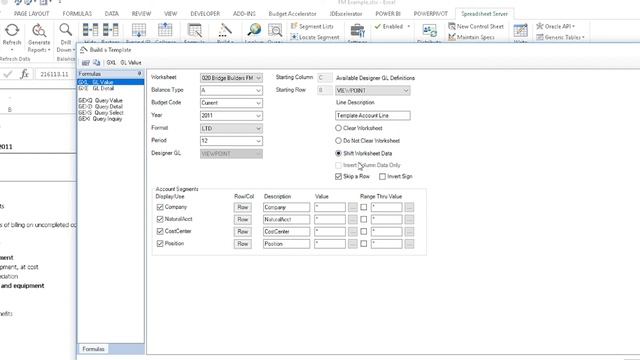This screenshot has height=360, width=640.
Task: Open the Generic Tables dropdown menu
Action: click(x=560, y=37)
